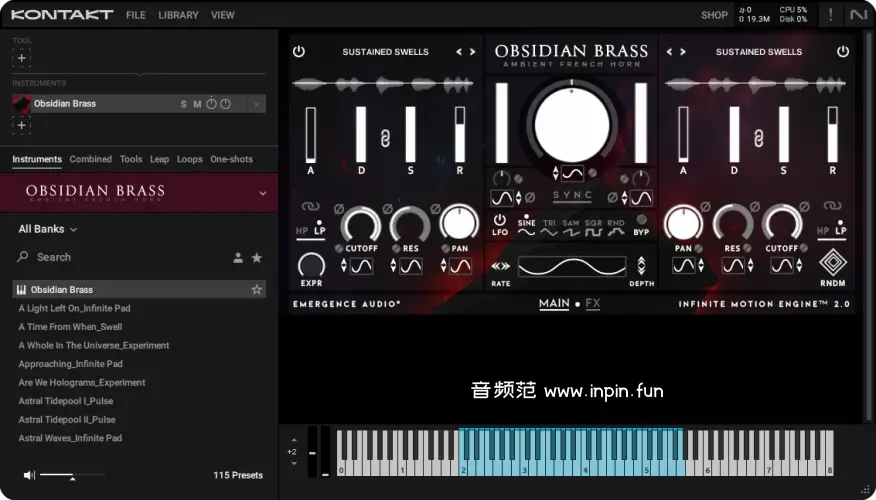Open the VIEW menu
The image size is (876, 500).
coord(222,15)
